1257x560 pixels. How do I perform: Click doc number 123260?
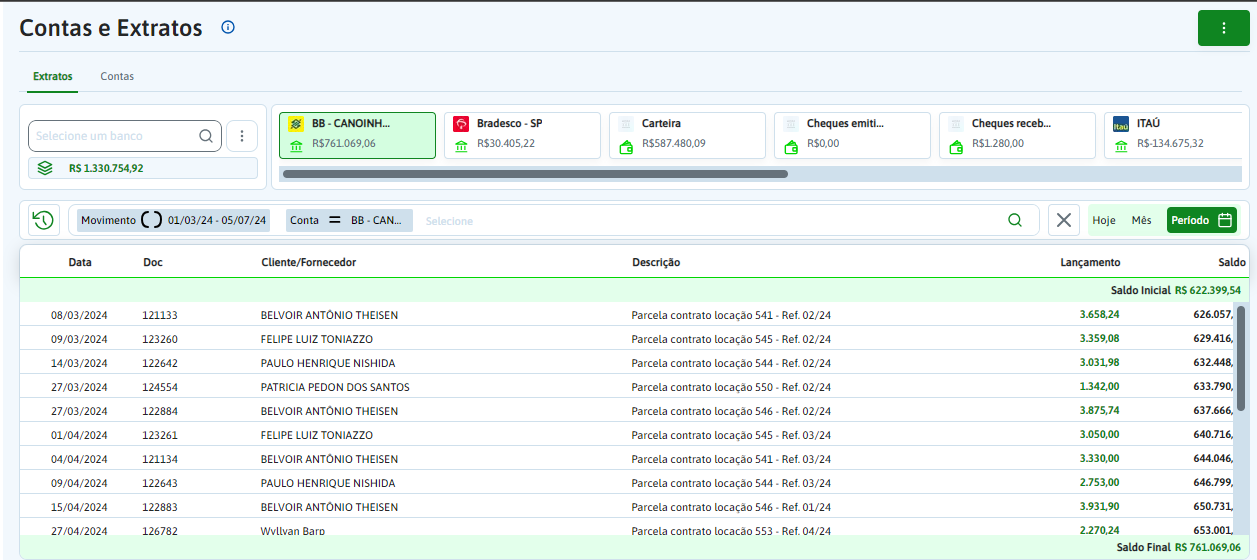160,339
